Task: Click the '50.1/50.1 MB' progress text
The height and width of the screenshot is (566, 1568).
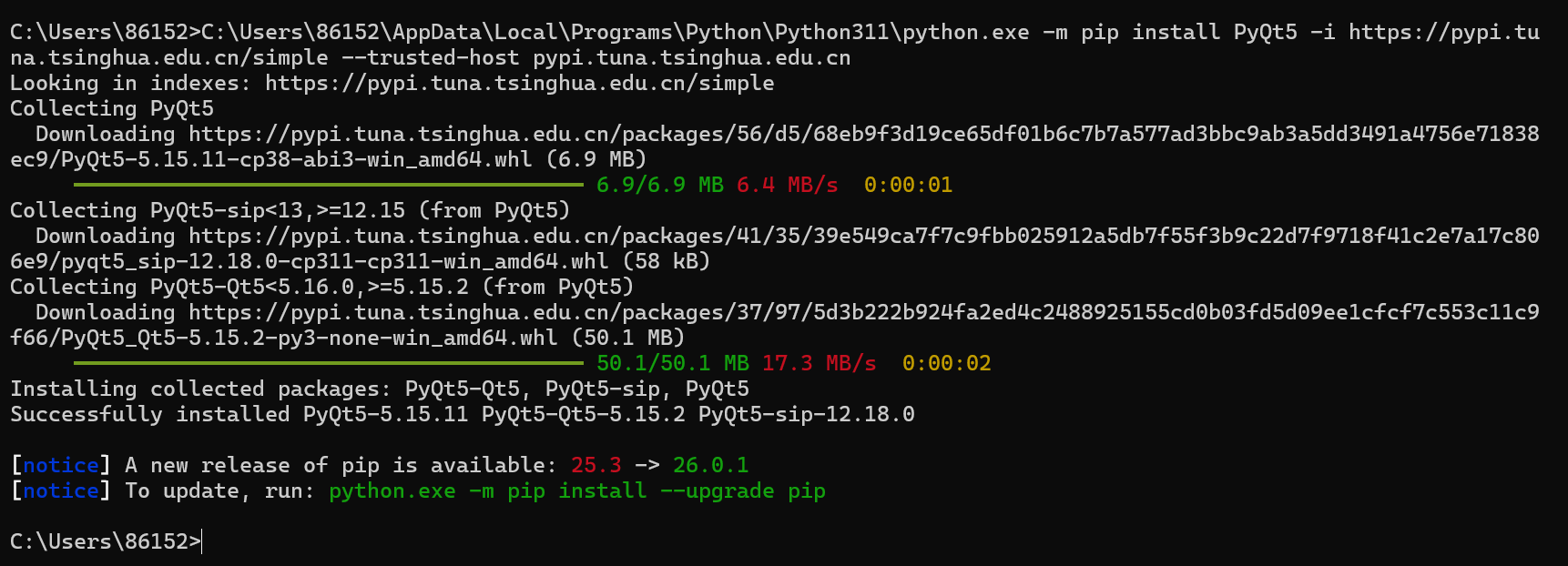Action: (x=673, y=363)
